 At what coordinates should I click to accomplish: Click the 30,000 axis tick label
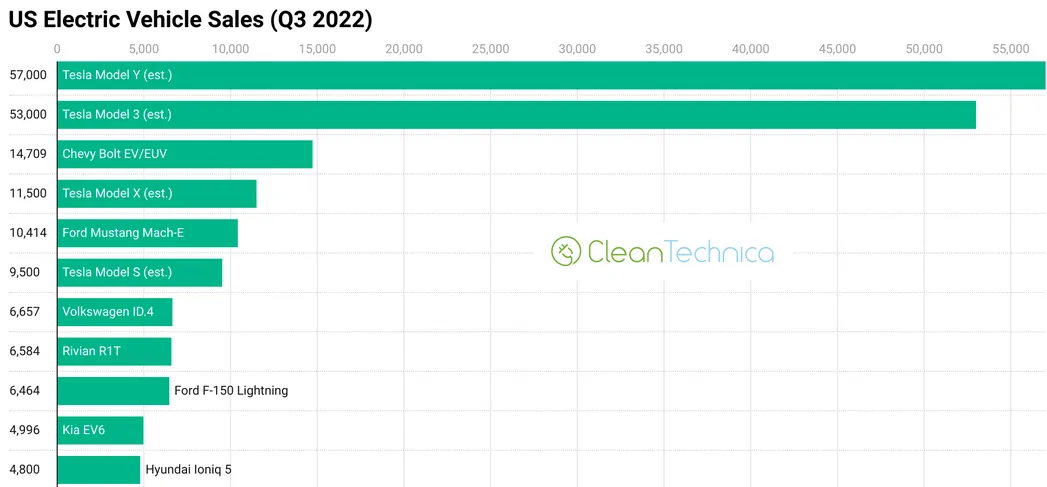click(x=578, y=49)
